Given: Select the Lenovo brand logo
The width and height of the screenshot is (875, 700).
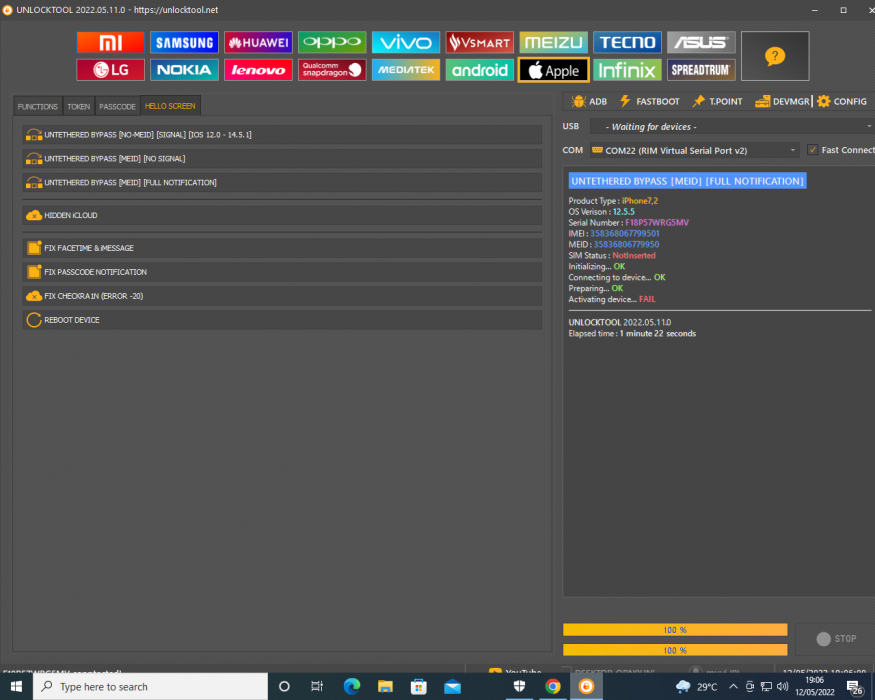Looking at the screenshot, I should tap(258, 70).
